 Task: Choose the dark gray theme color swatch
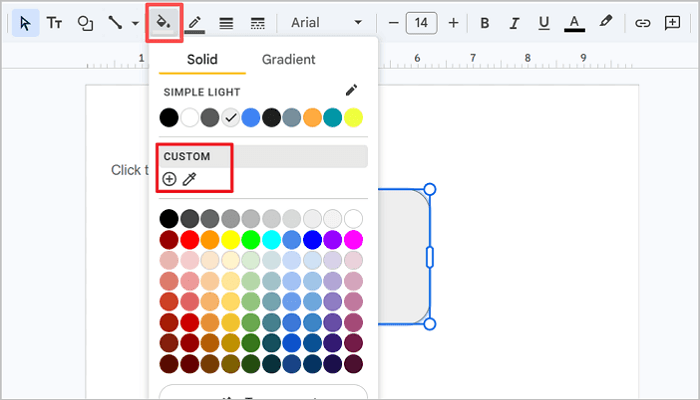210,118
